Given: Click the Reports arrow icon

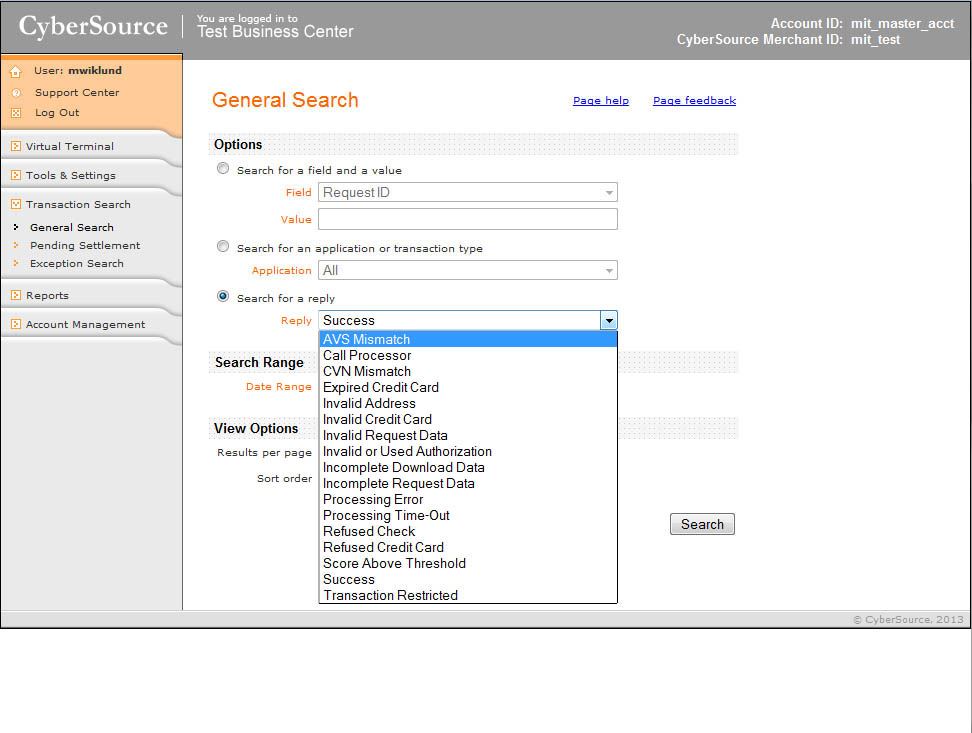Looking at the screenshot, I should tap(15, 295).
